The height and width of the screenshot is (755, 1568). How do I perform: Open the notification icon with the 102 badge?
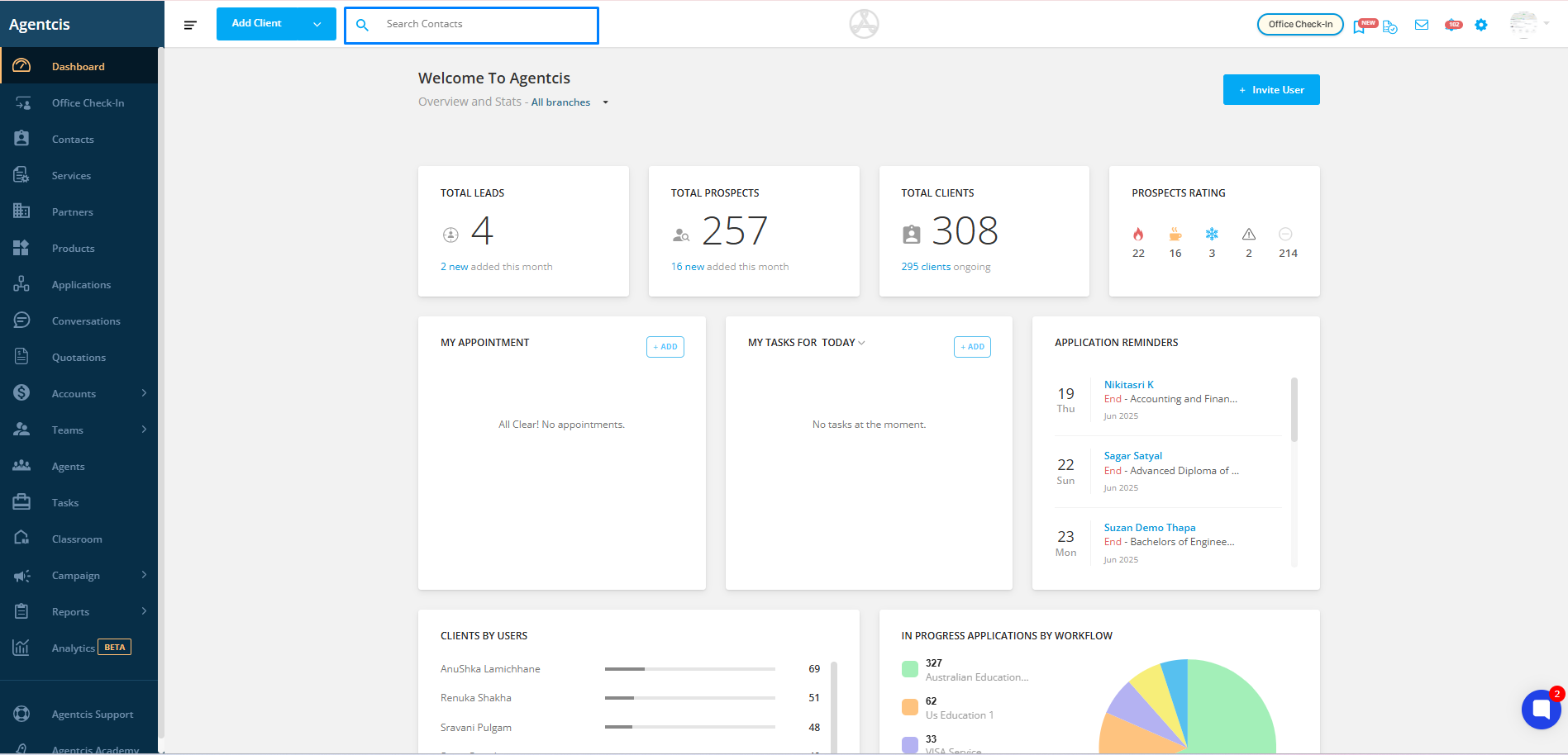[x=1452, y=25]
